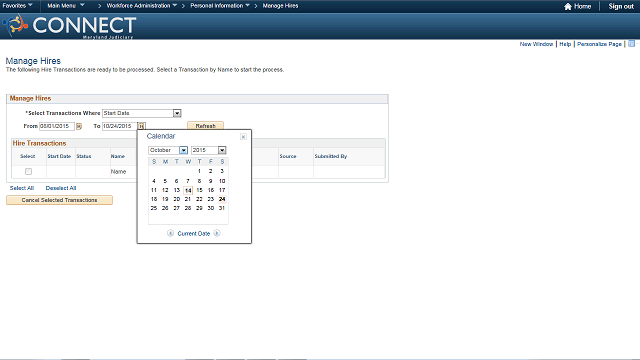This screenshot has height=360, width=640.
Task: Click the Deselect All link
Action: [x=61, y=188]
